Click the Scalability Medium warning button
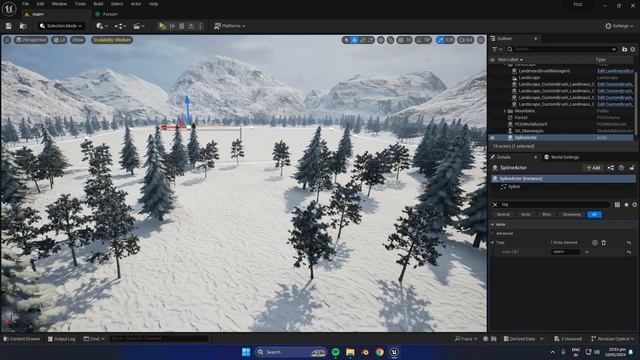 (112, 40)
